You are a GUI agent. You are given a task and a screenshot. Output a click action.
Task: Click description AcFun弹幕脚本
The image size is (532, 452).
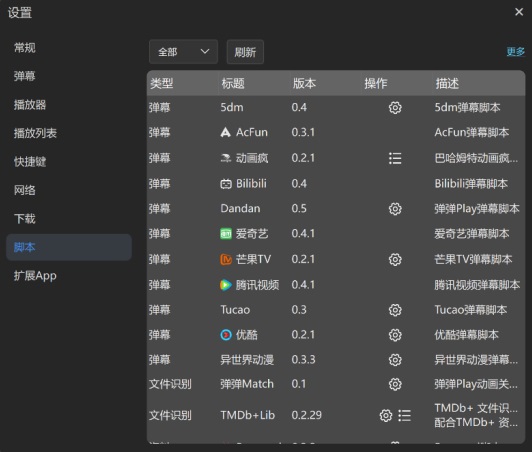472,132
